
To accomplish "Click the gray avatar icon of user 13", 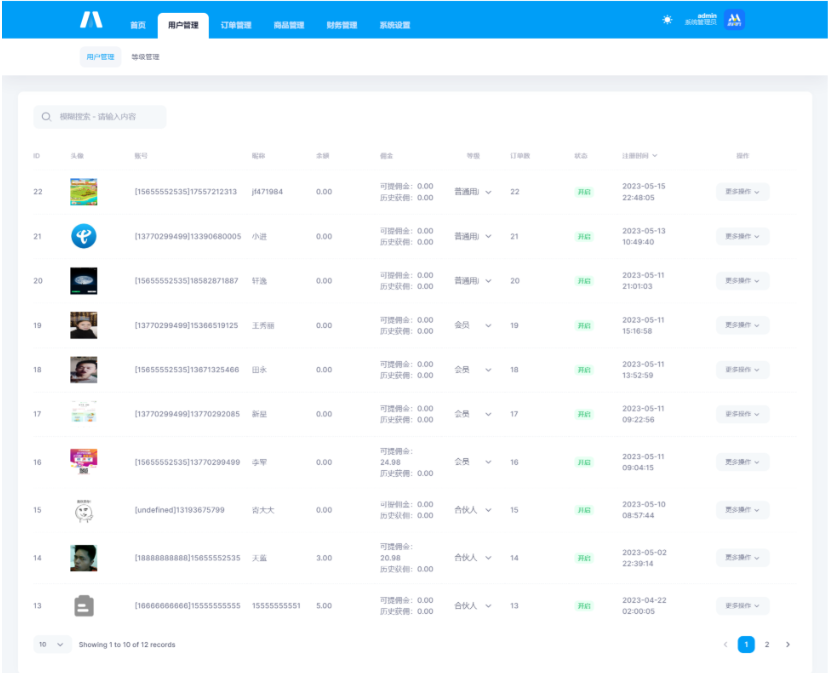I will pyautogui.click(x=84, y=606).
